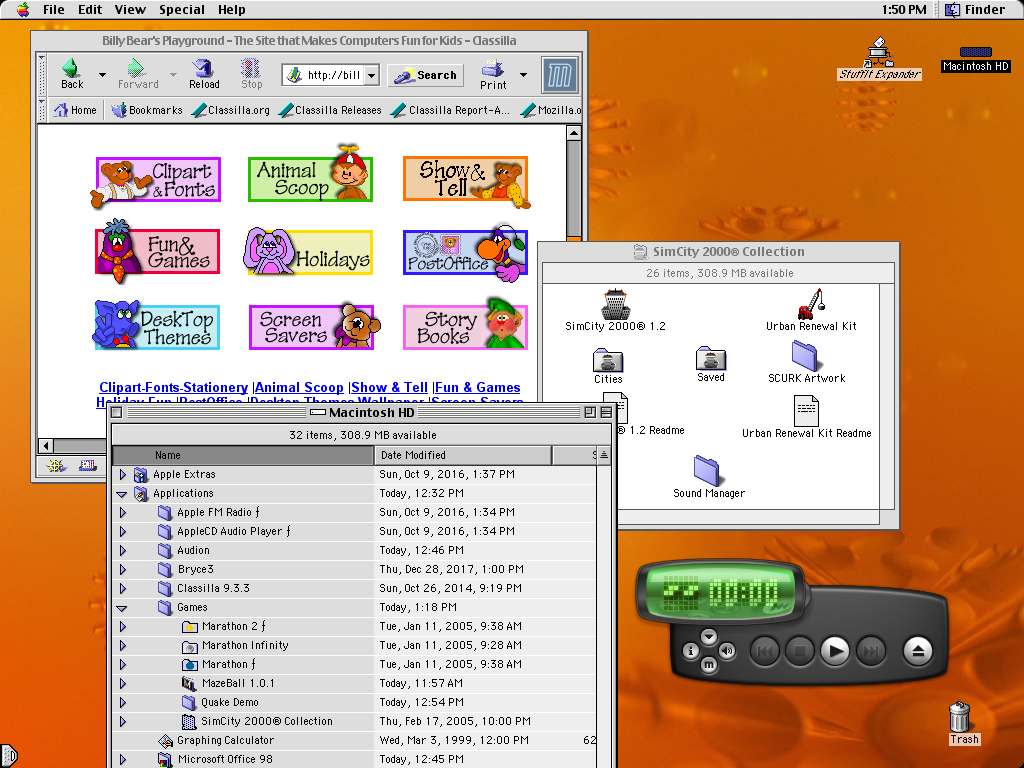Click the Print icon in browser toolbar
This screenshot has height=768, width=1024.
tap(493, 73)
